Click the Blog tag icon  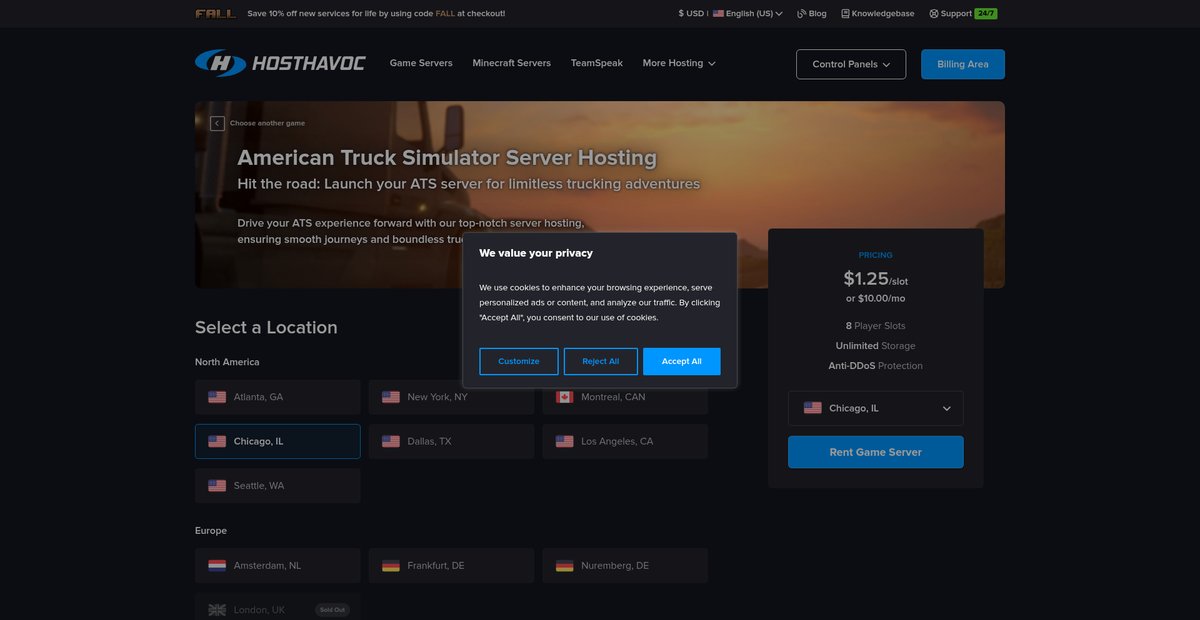pos(801,14)
